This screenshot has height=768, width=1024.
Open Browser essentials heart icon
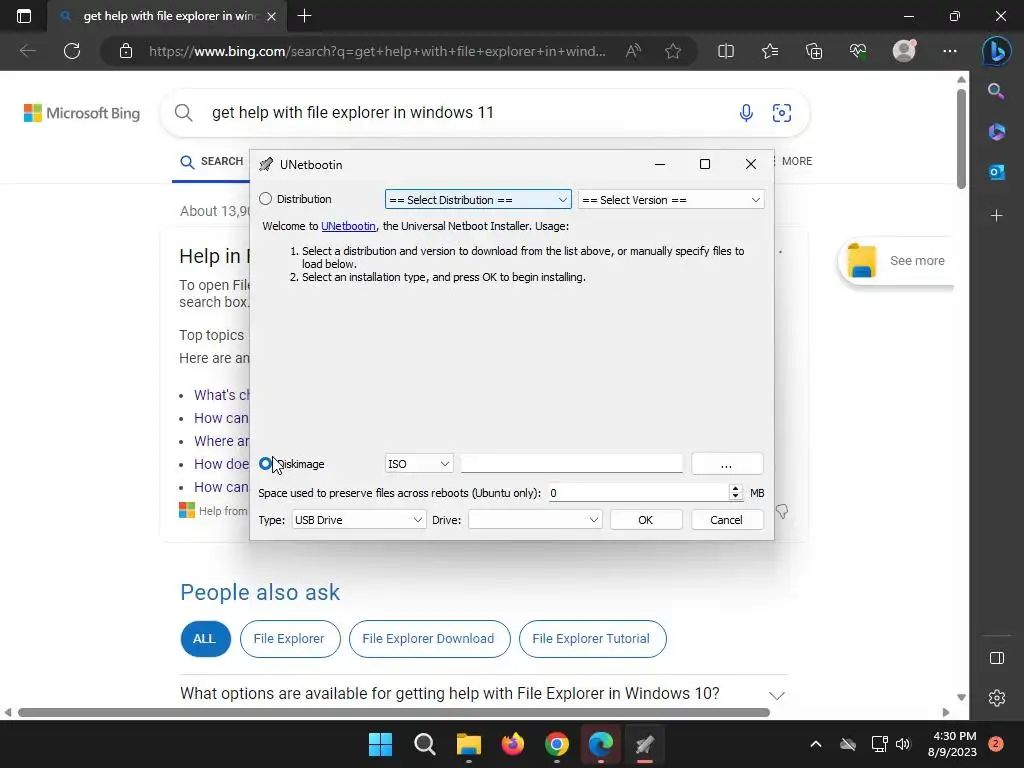click(858, 51)
